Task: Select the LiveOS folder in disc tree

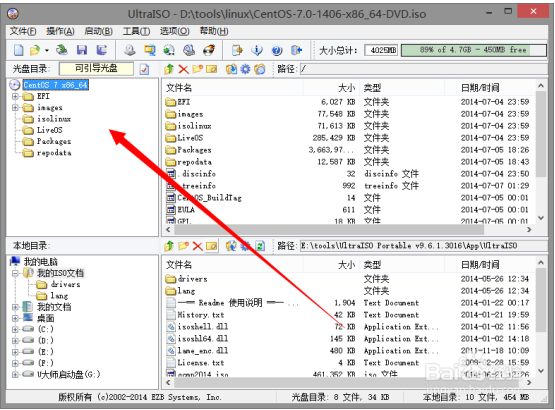Action: 50,130
